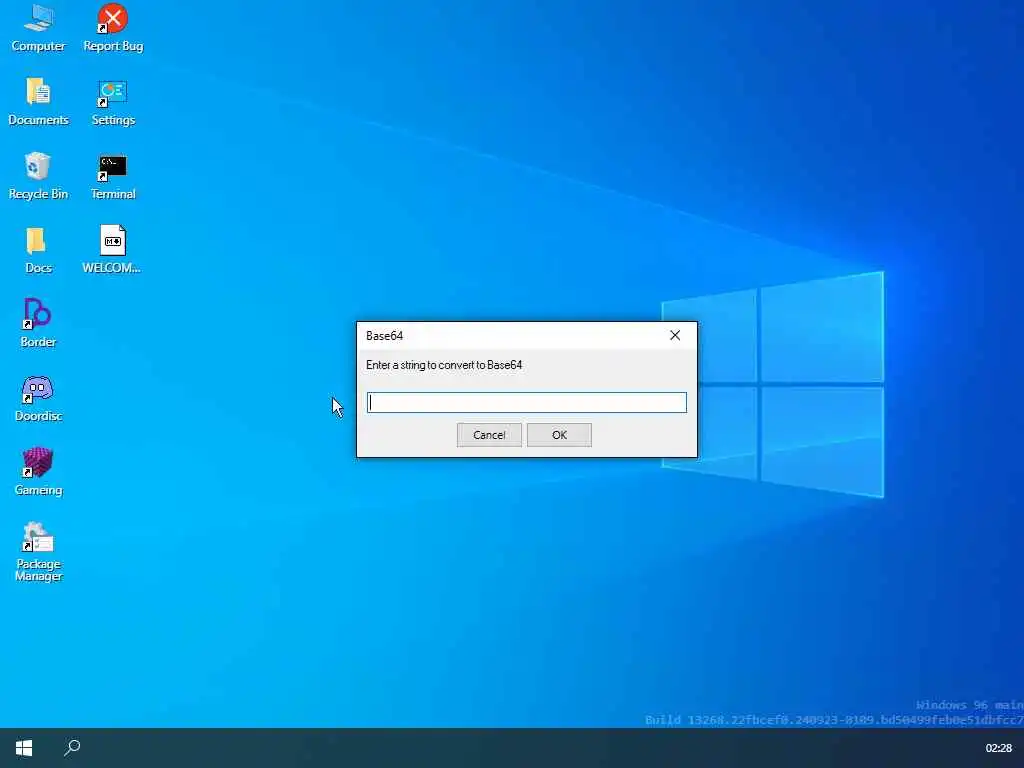The image size is (1024, 768).
Task: Click the taskbar search magnifier icon
Action: (x=72, y=748)
